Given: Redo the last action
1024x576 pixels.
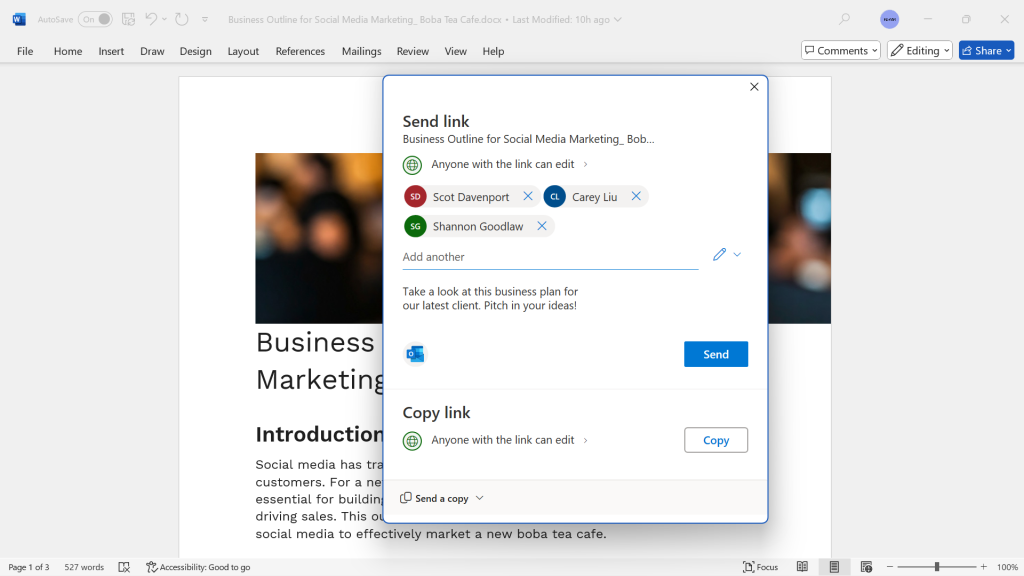Looking at the screenshot, I should coord(182,20).
